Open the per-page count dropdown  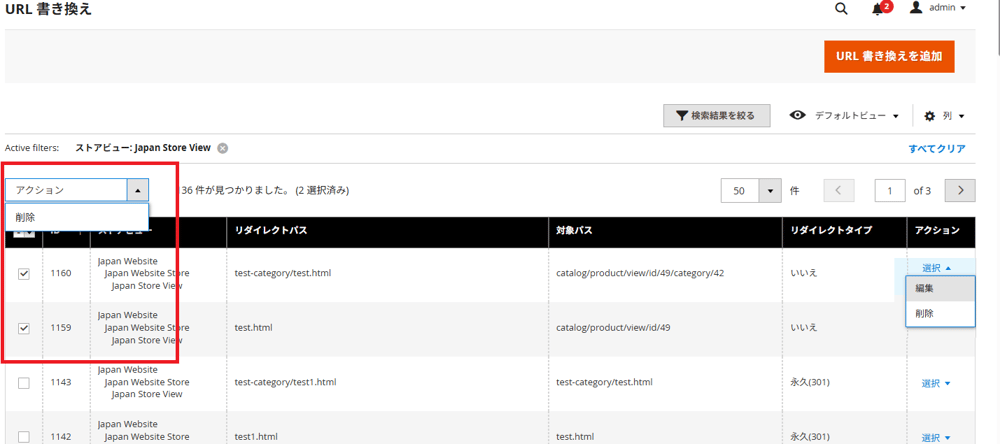coord(770,190)
